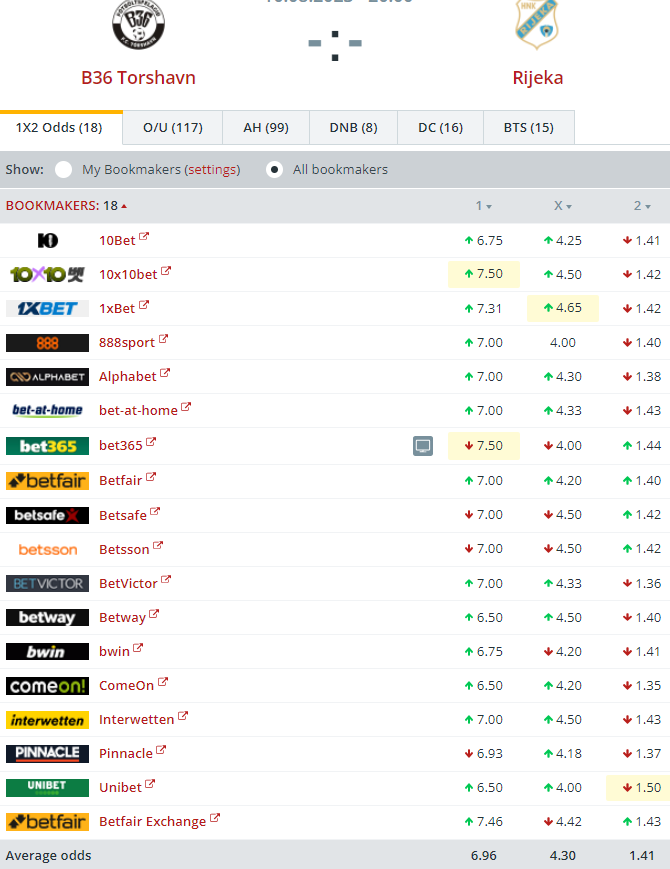Switch to the AH (99) tab
This screenshot has height=869, width=670.
(266, 127)
